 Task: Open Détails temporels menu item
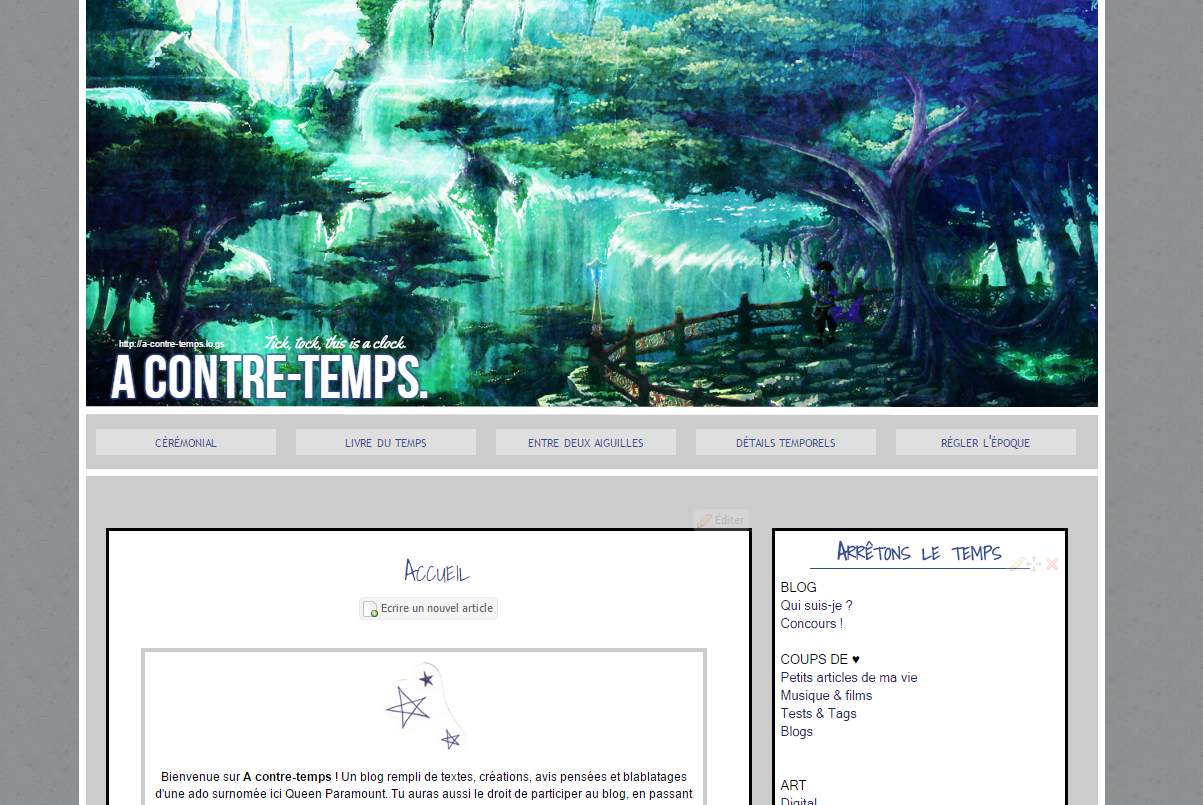tap(786, 442)
